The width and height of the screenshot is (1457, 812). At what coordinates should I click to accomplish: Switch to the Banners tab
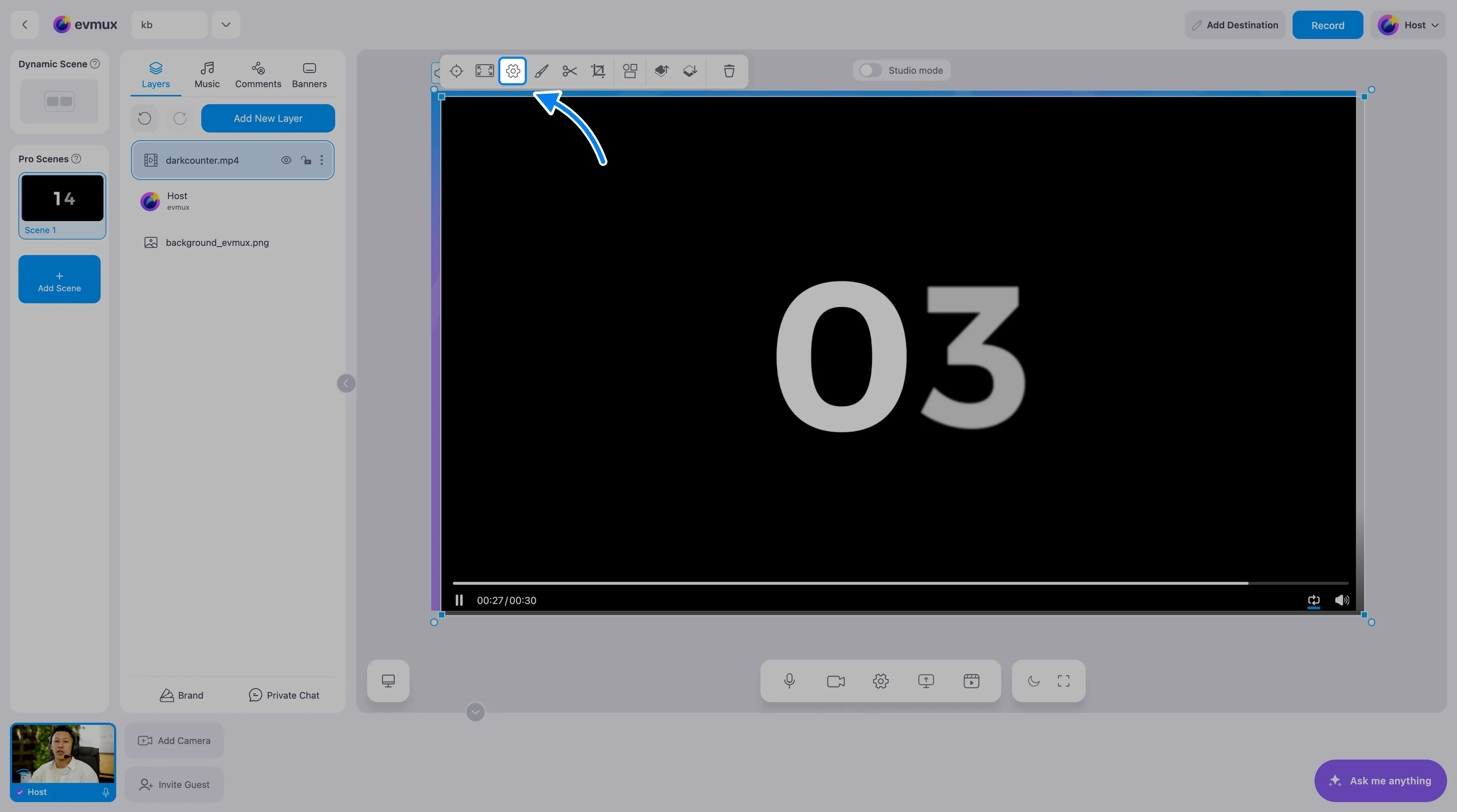coord(309,75)
